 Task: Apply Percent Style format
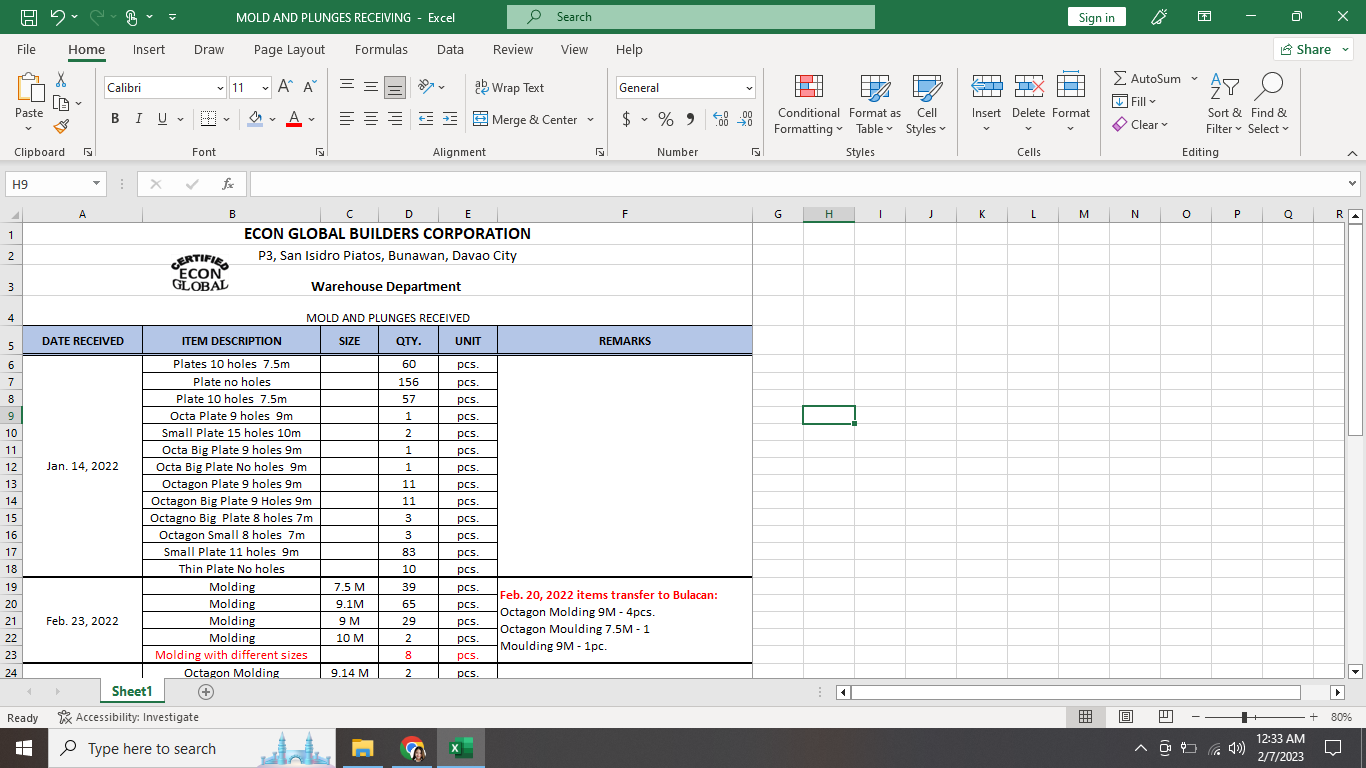tap(666, 119)
